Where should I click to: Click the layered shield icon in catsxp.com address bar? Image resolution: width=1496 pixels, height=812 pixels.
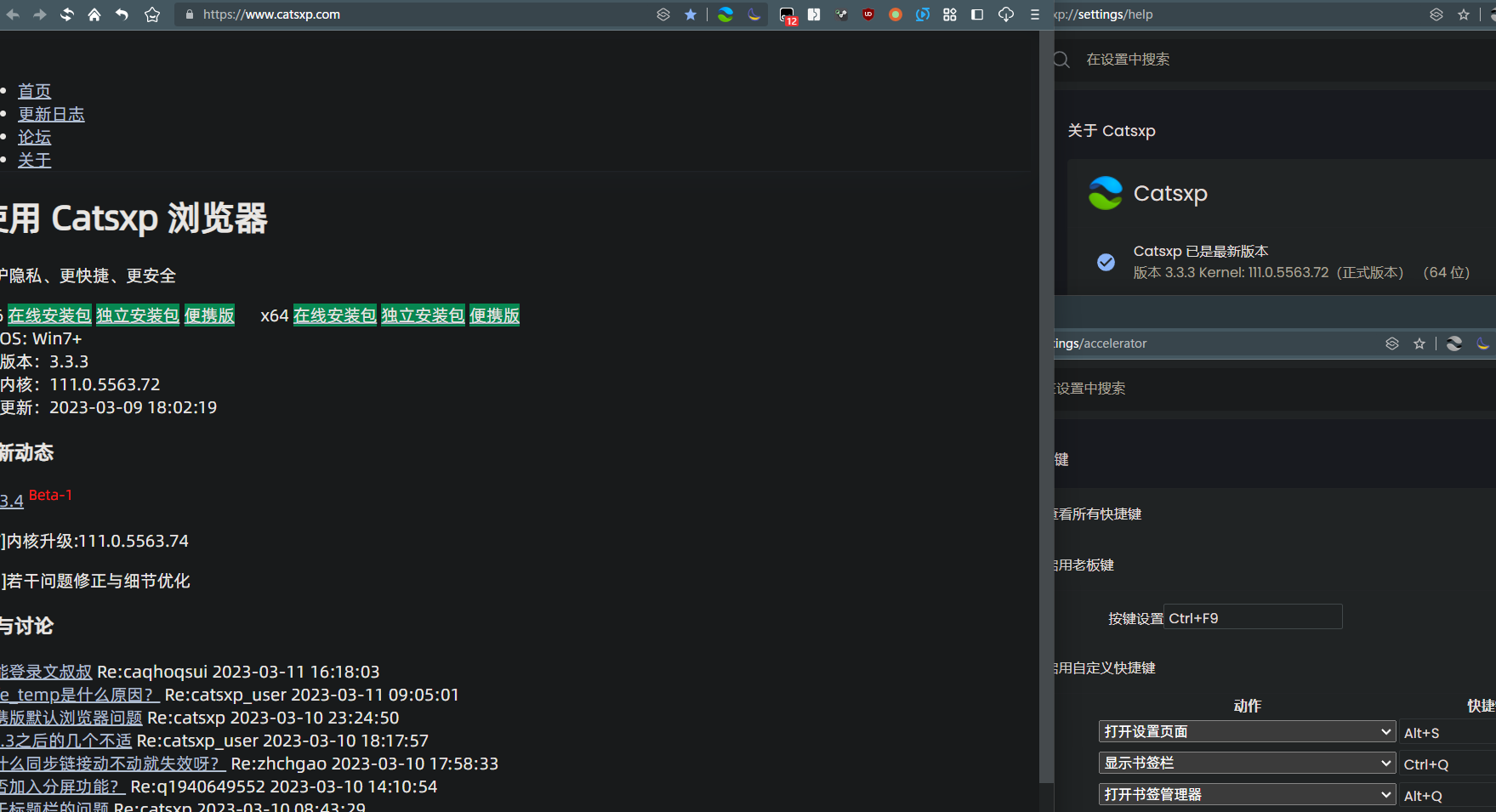pos(663,14)
